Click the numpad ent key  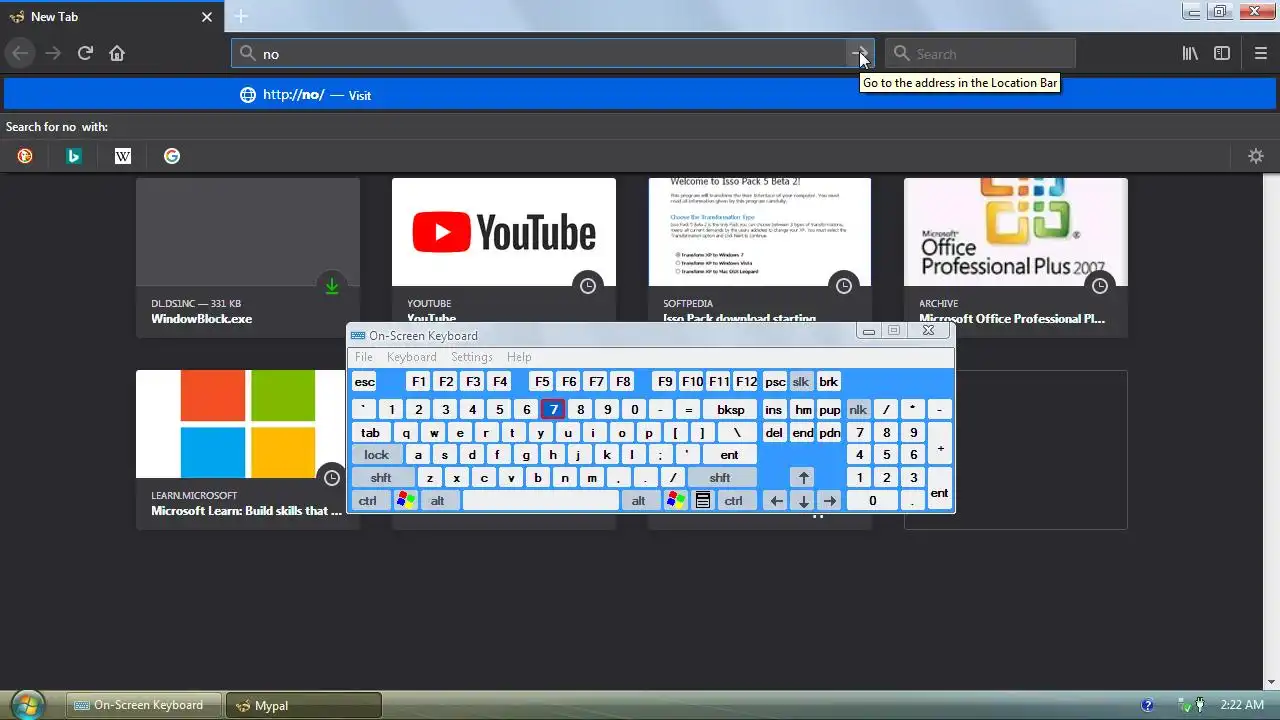(x=940, y=489)
